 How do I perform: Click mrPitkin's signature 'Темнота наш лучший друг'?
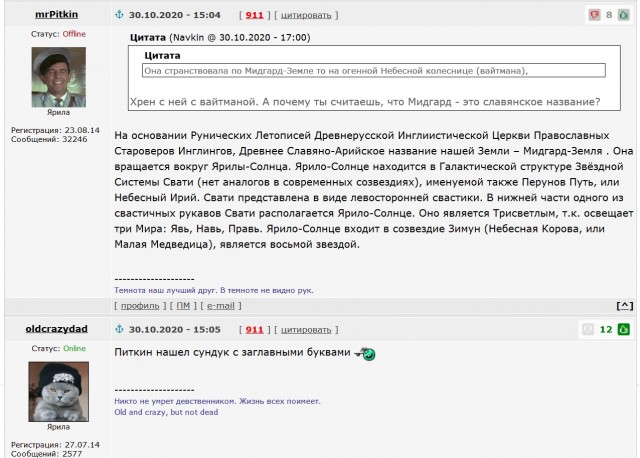point(214,290)
